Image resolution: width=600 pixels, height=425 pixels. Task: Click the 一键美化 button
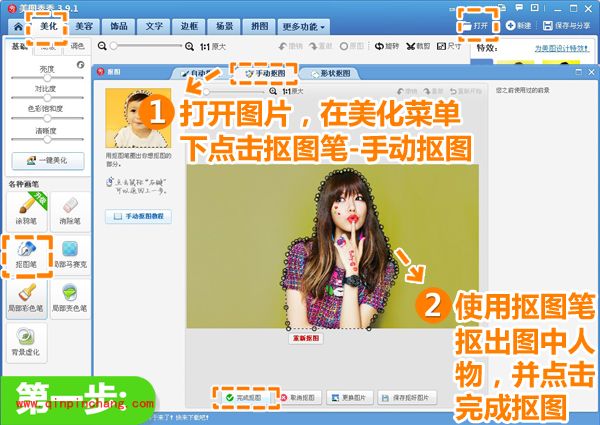pyautogui.click(x=48, y=161)
